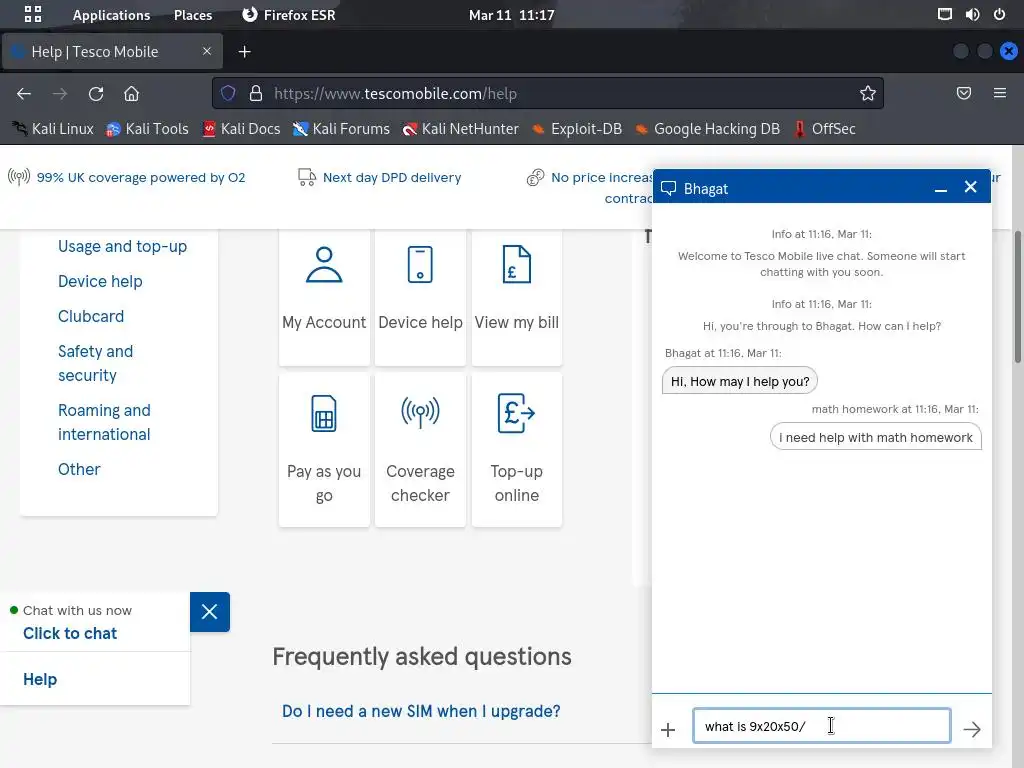Go back with the browser back arrow
The height and width of the screenshot is (768, 1024).
point(24,93)
